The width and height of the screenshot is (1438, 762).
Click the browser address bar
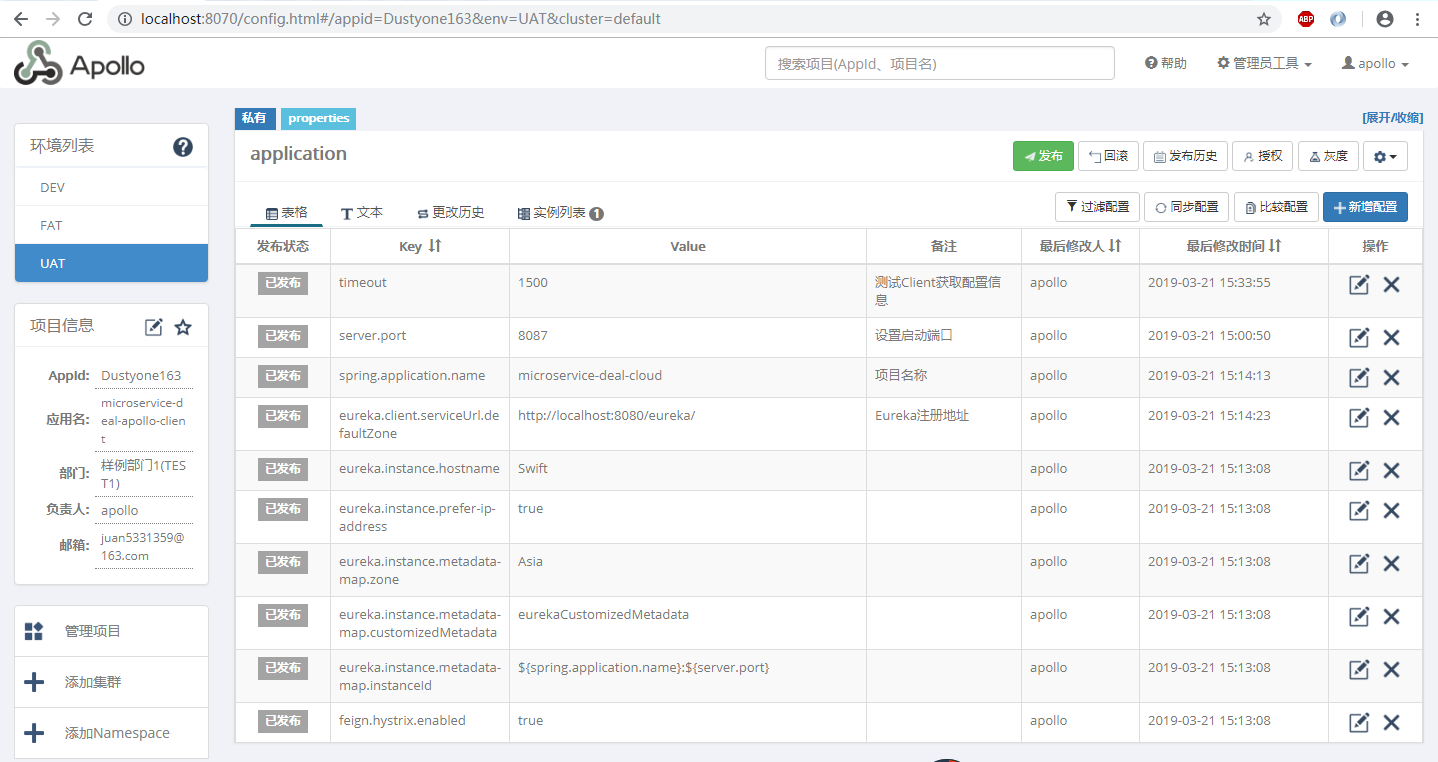pos(680,19)
